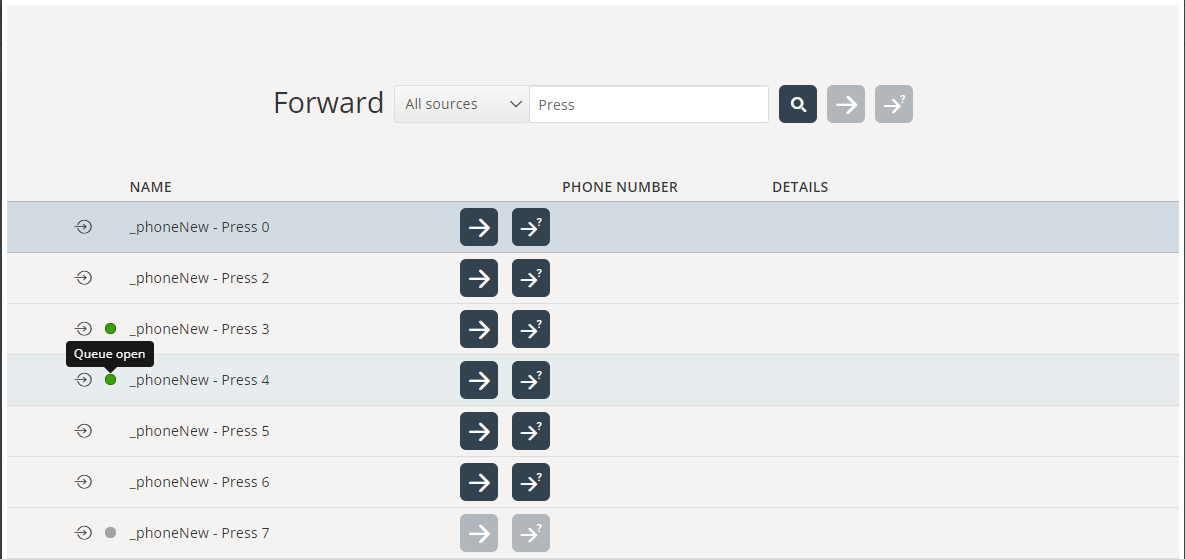Click the DETAILS column header
The height and width of the screenshot is (559, 1185).
[800, 187]
